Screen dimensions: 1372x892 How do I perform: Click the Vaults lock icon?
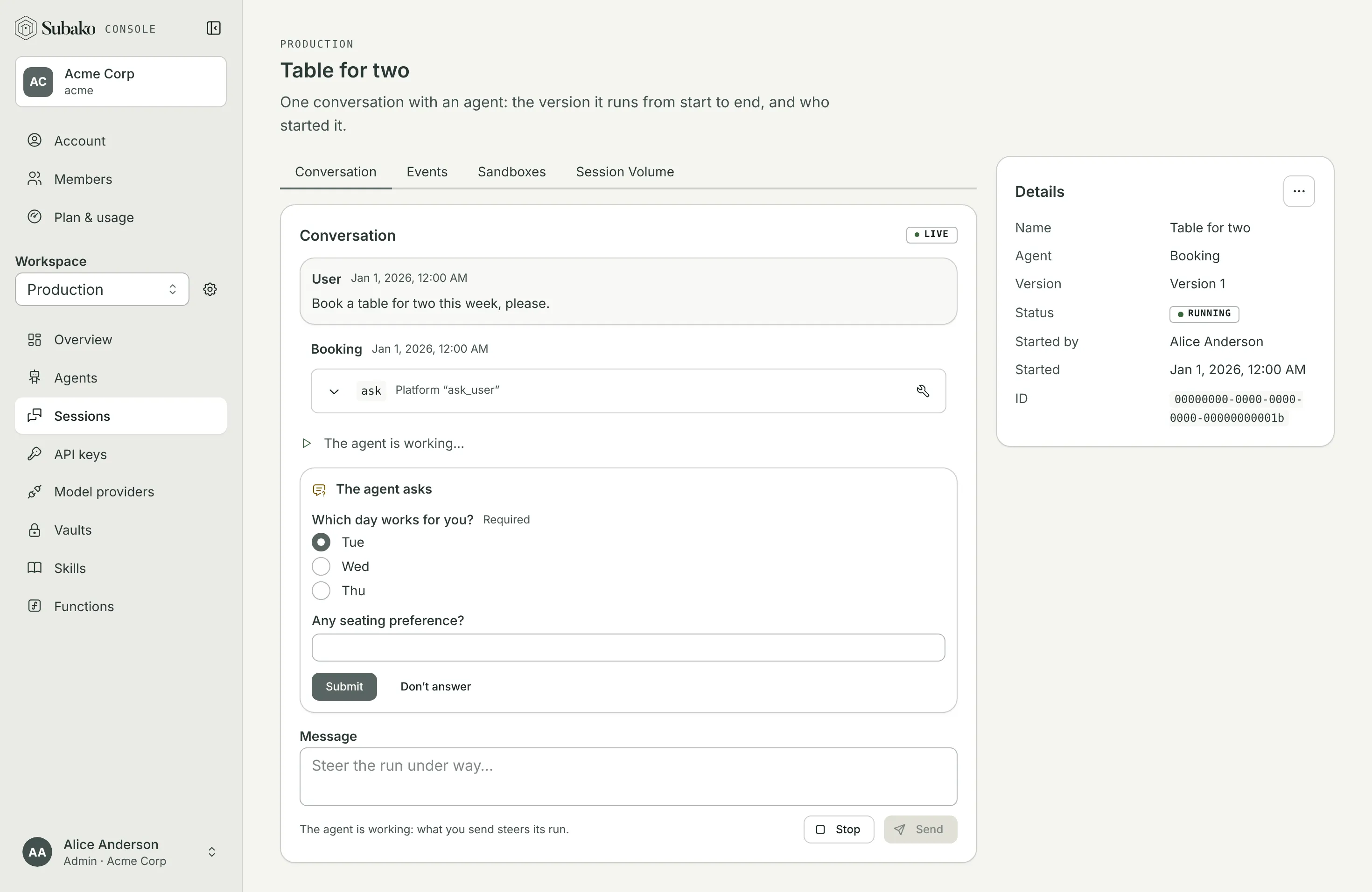tap(35, 530)
